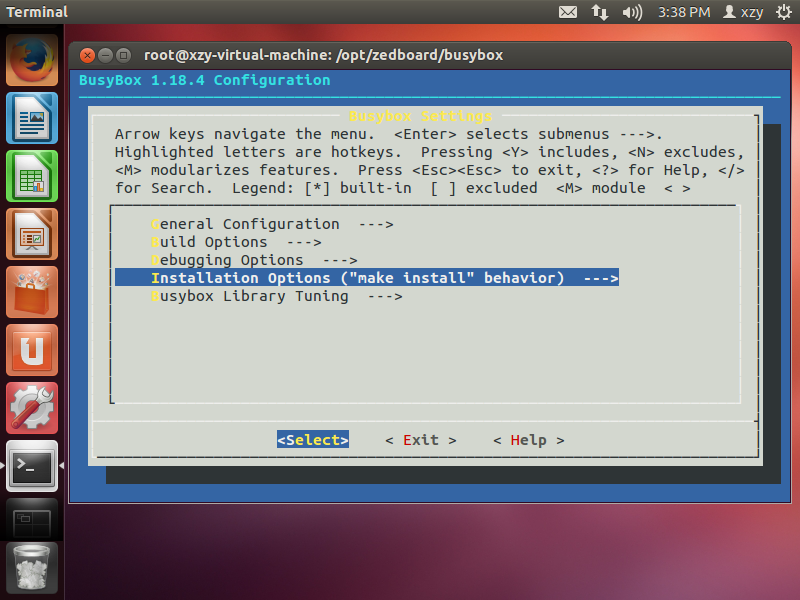The image size is (800, 600).
Task: Close the terminal window
Action: tap(87, 55)
